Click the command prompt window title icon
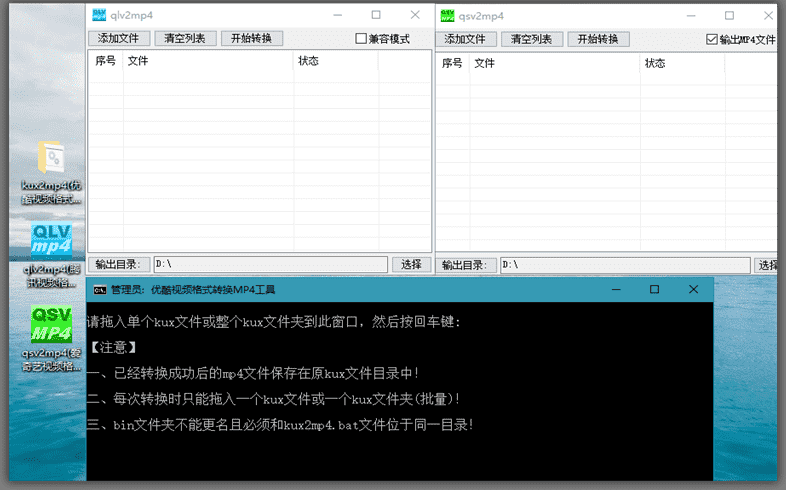Screen dimensions: 786x490 pos(100,290)
